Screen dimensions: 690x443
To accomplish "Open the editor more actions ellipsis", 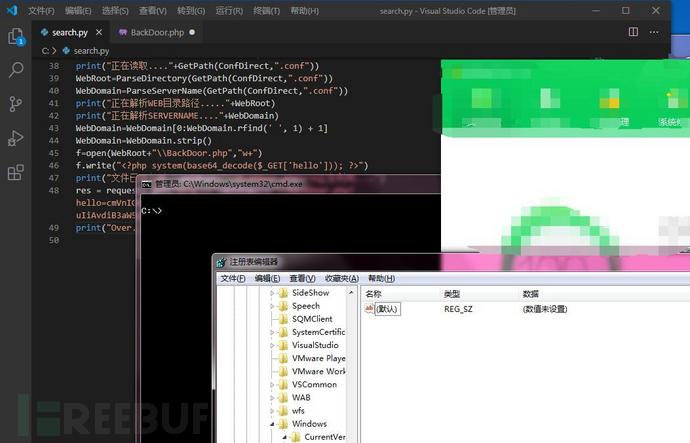I will click(654, 32).
